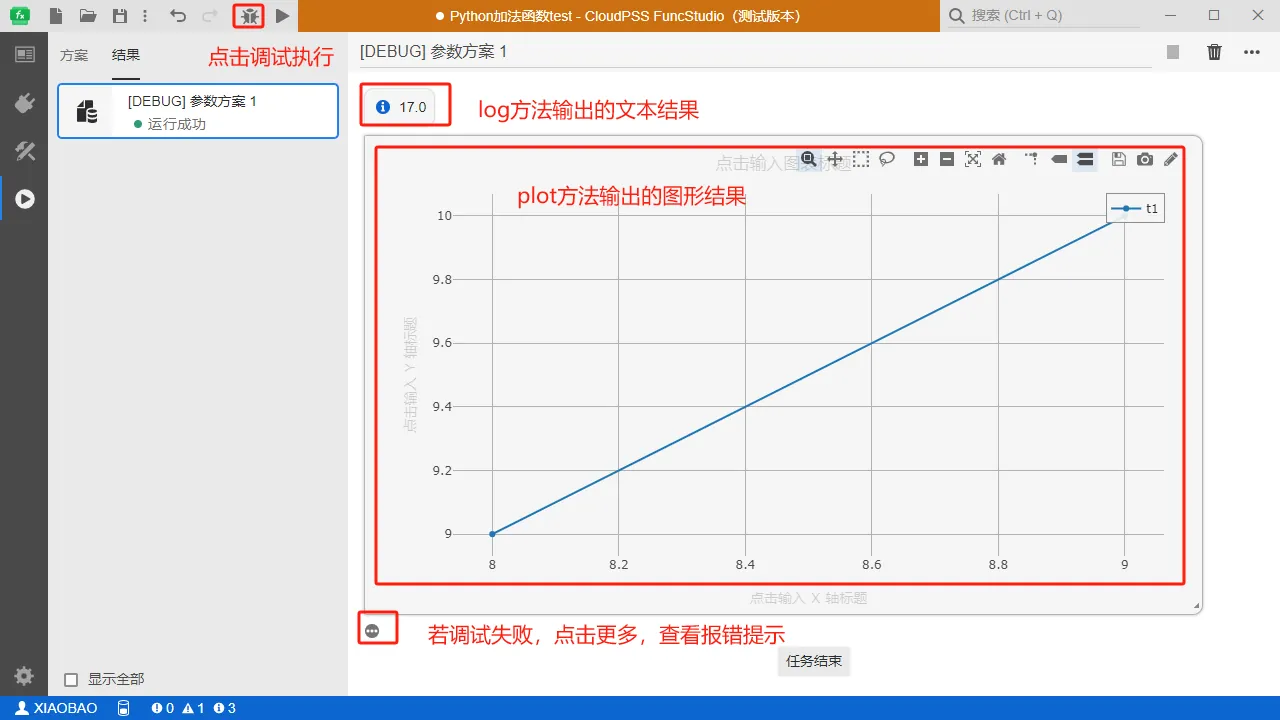Screen dimensions: 1280x720
Task: Select the [DEBUG] 参数方案 1 result entry
Action: (198, 111)
